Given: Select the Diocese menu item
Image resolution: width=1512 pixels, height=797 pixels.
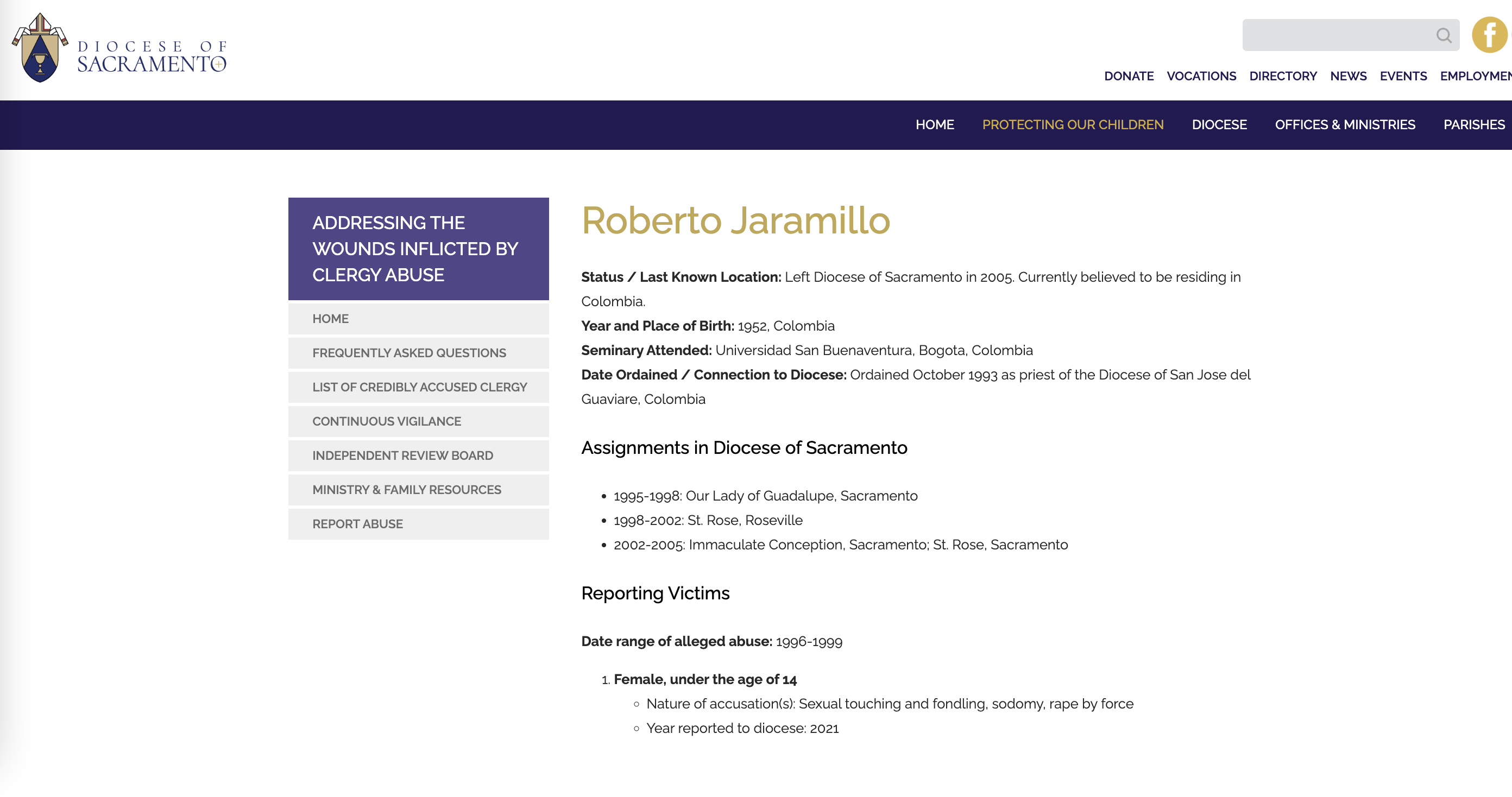Looking at the screenshot, I should tap(1219, 125).
